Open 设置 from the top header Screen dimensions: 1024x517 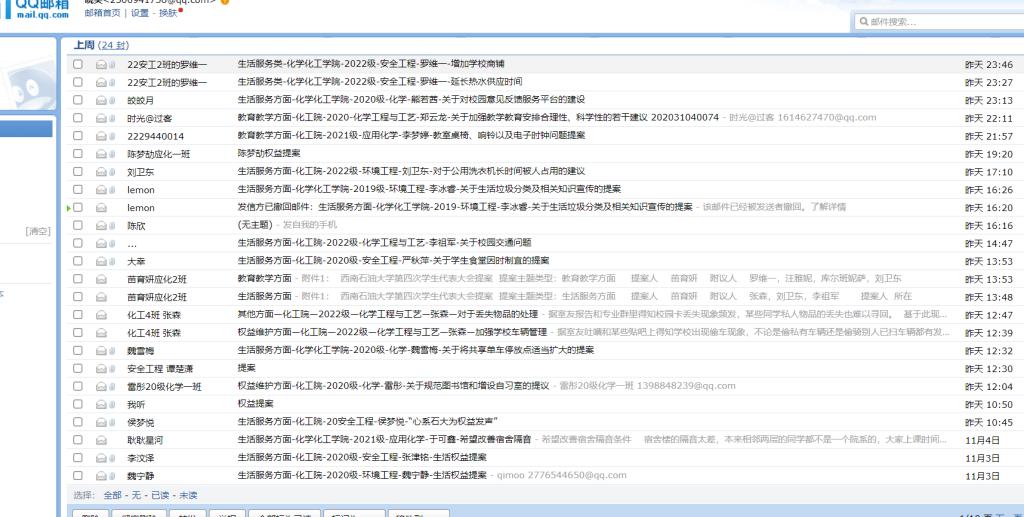pyautogui.click(x=140, y=13)
